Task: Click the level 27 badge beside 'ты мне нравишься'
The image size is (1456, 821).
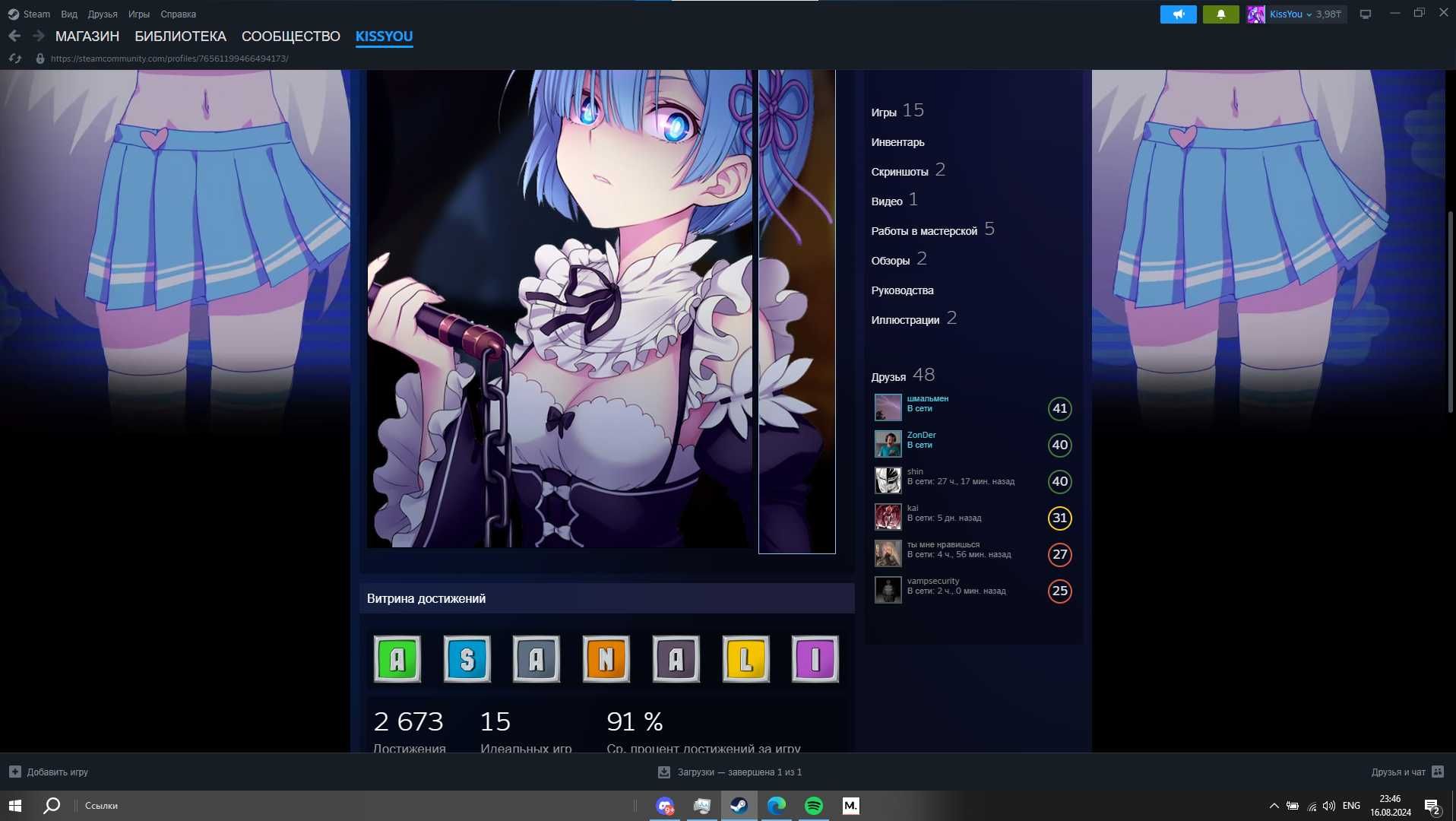Action: 1060,554
